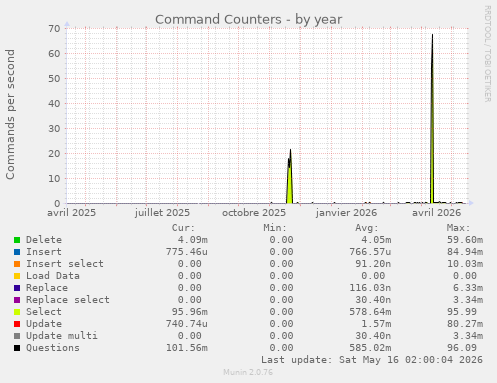Click the 'avril 2026' x-axis label
This screenshot has height=383, width=497.
[437, 213]
